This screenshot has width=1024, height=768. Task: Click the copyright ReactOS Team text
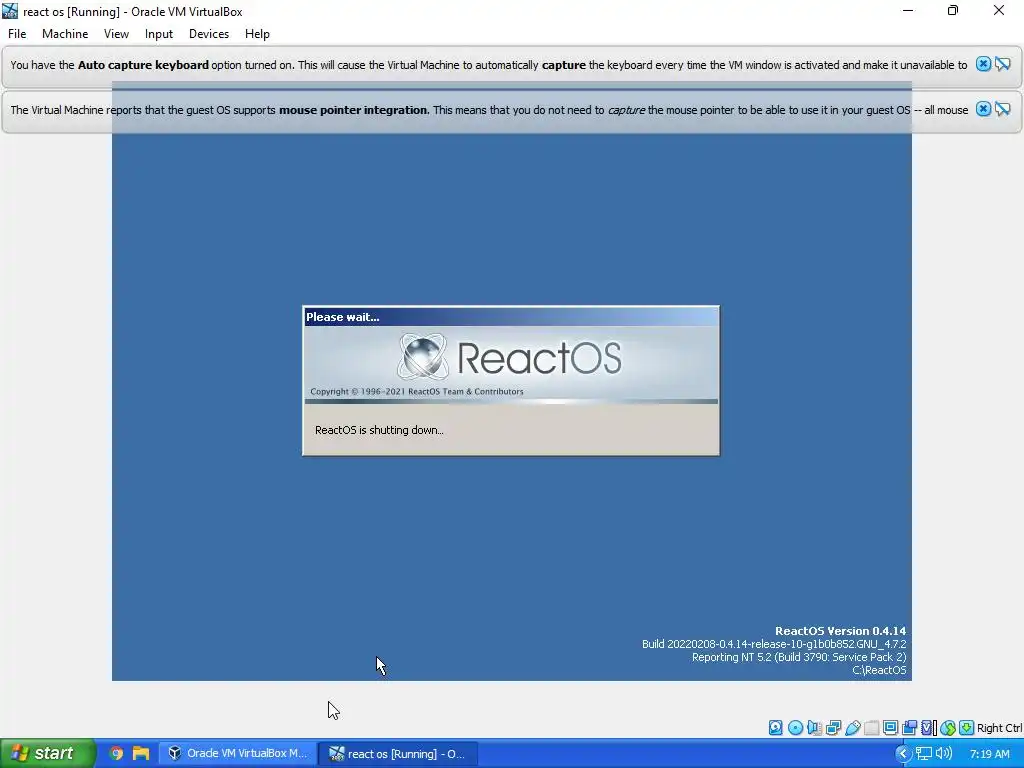click(x=417, y=391)
